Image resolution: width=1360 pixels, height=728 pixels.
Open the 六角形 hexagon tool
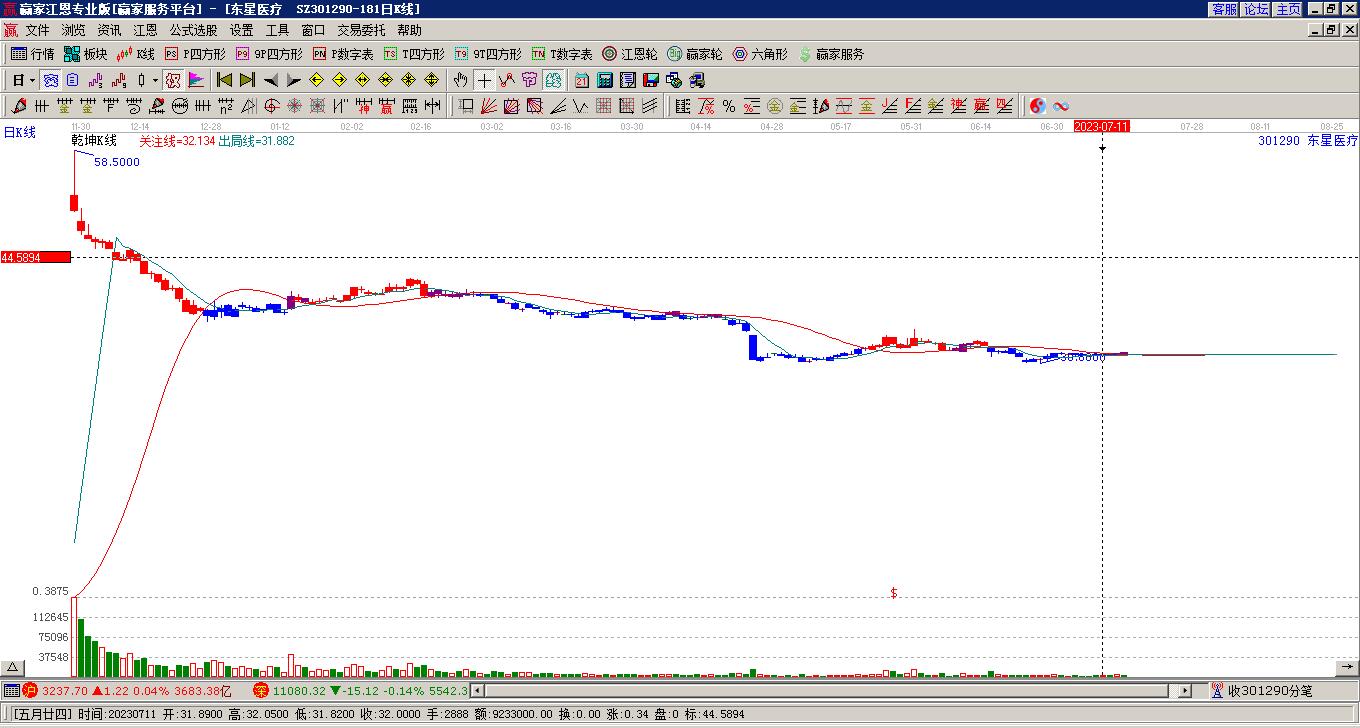pos(760,54)
